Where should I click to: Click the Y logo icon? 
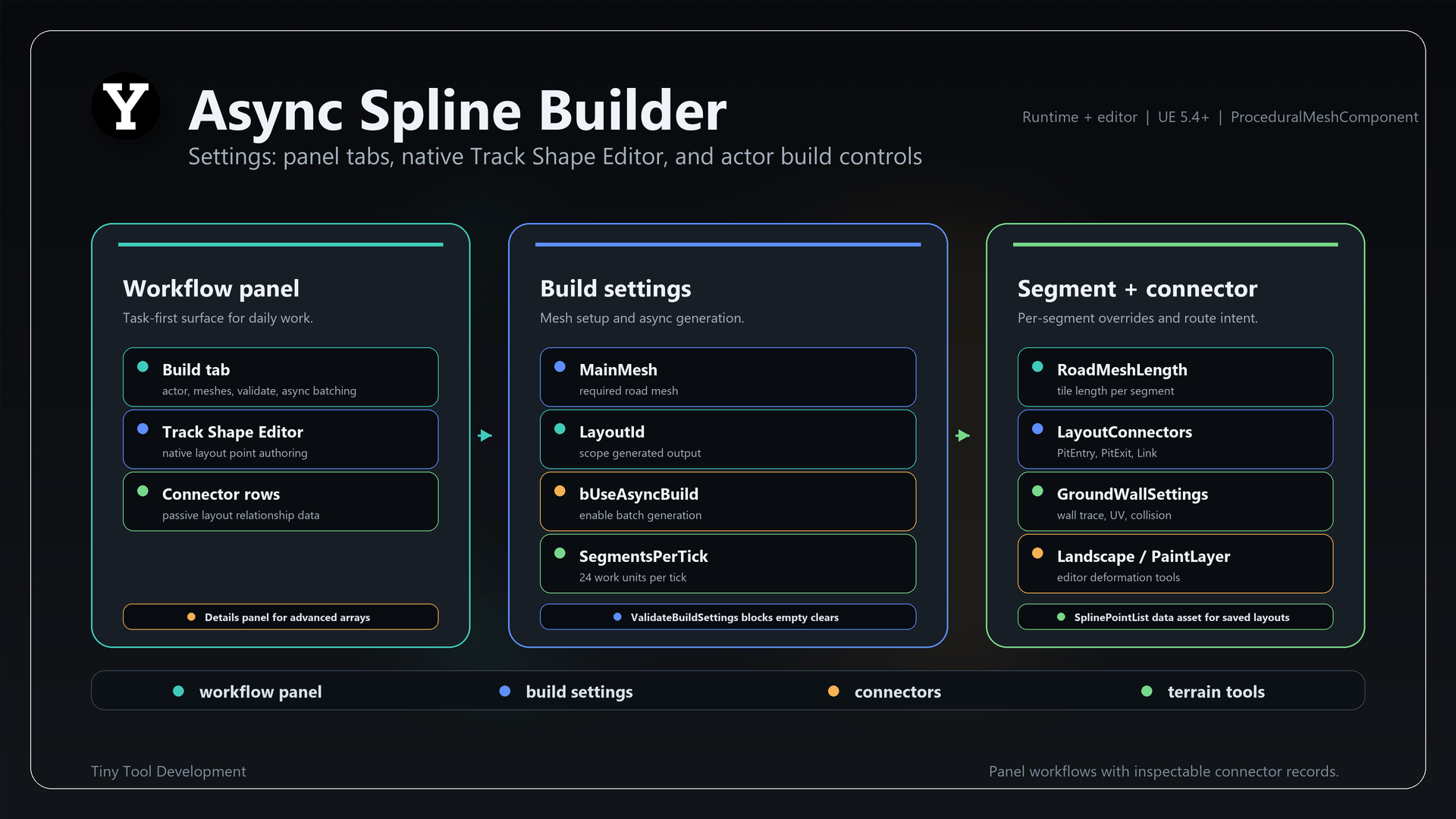click(126, 106)
